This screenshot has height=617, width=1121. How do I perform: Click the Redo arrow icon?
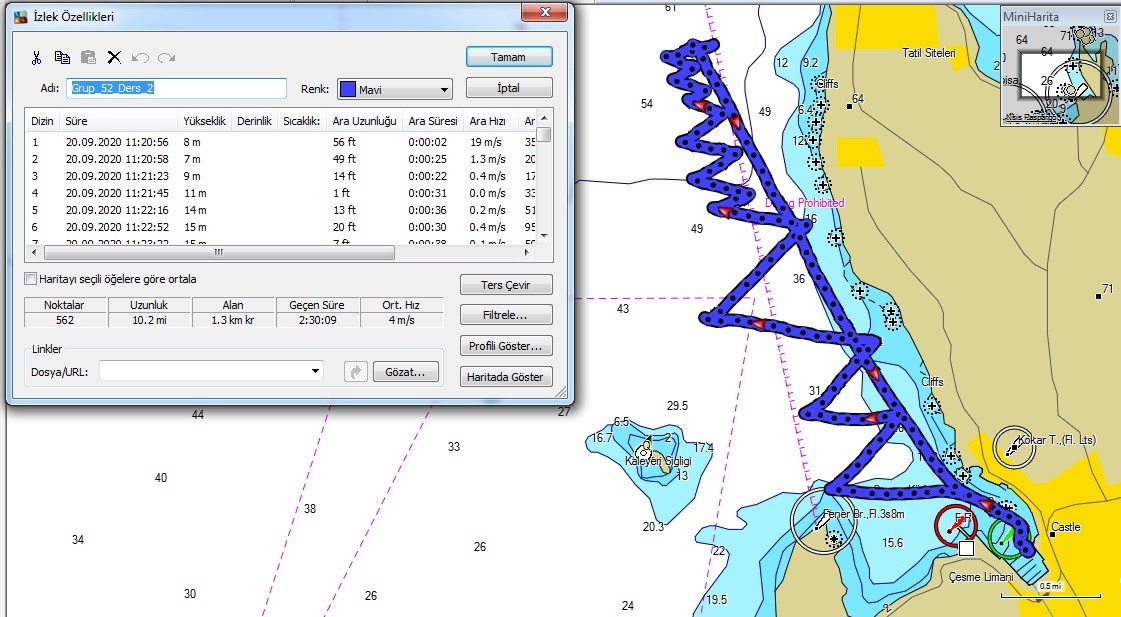(167, 58)
